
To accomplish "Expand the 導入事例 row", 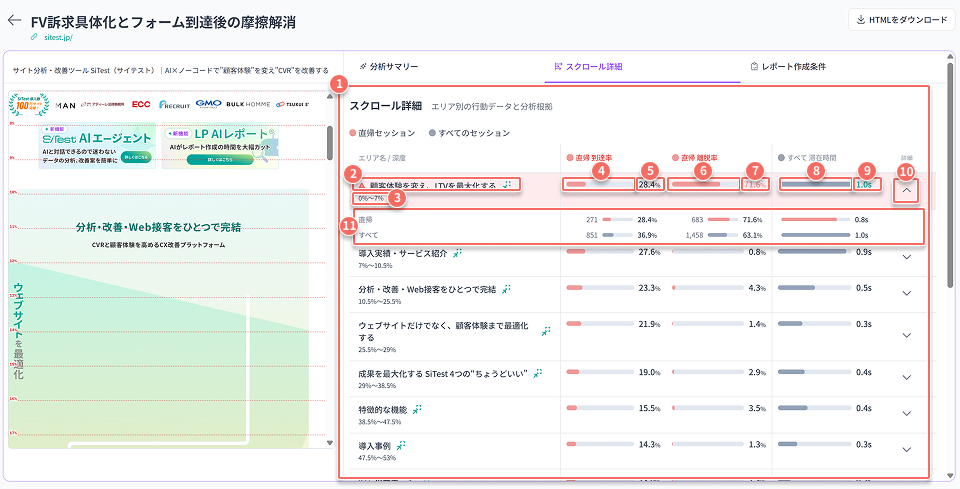I will [907, 450].
